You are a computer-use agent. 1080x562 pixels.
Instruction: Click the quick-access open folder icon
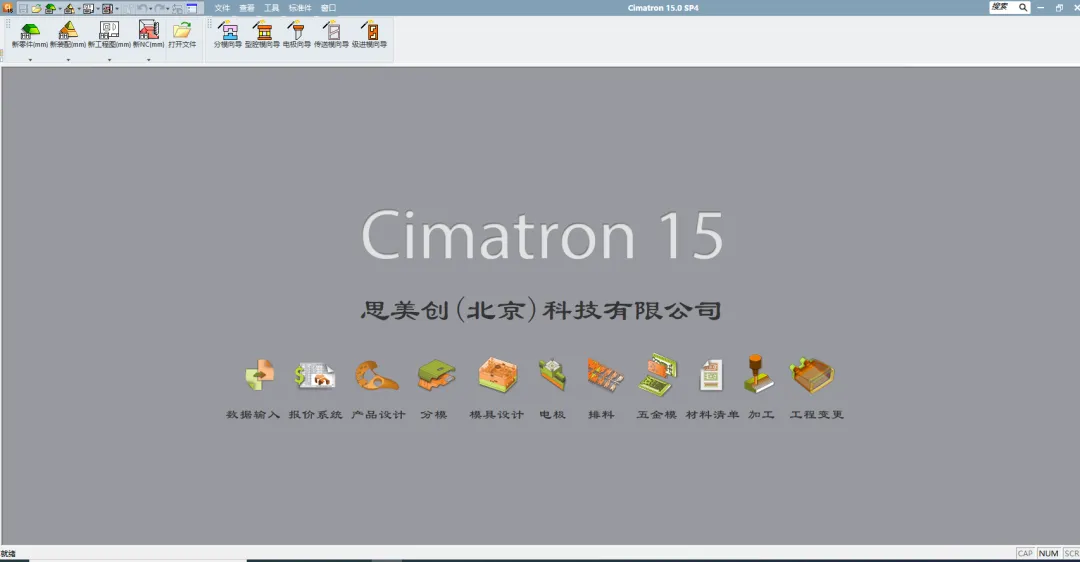pos(37,9)
